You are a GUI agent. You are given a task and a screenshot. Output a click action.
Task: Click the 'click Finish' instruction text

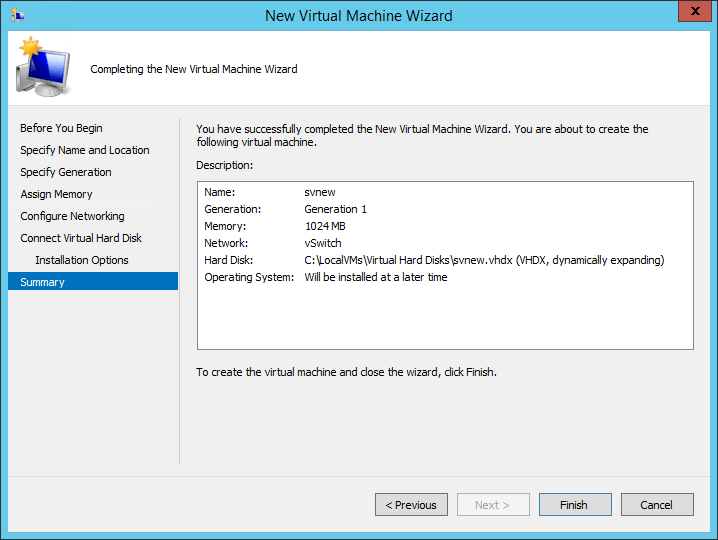[346, 372]
